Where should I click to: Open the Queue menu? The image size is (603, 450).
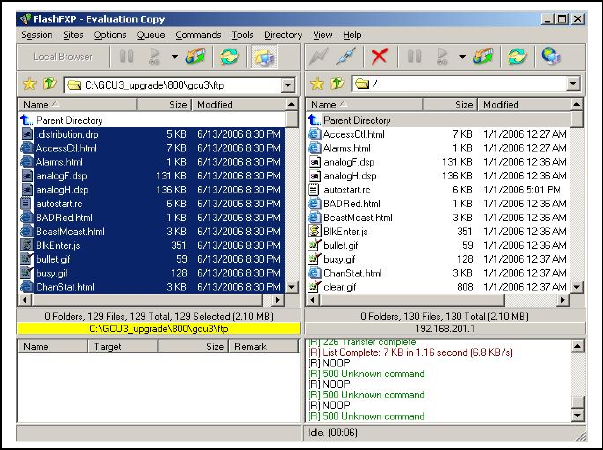(151, 35)
